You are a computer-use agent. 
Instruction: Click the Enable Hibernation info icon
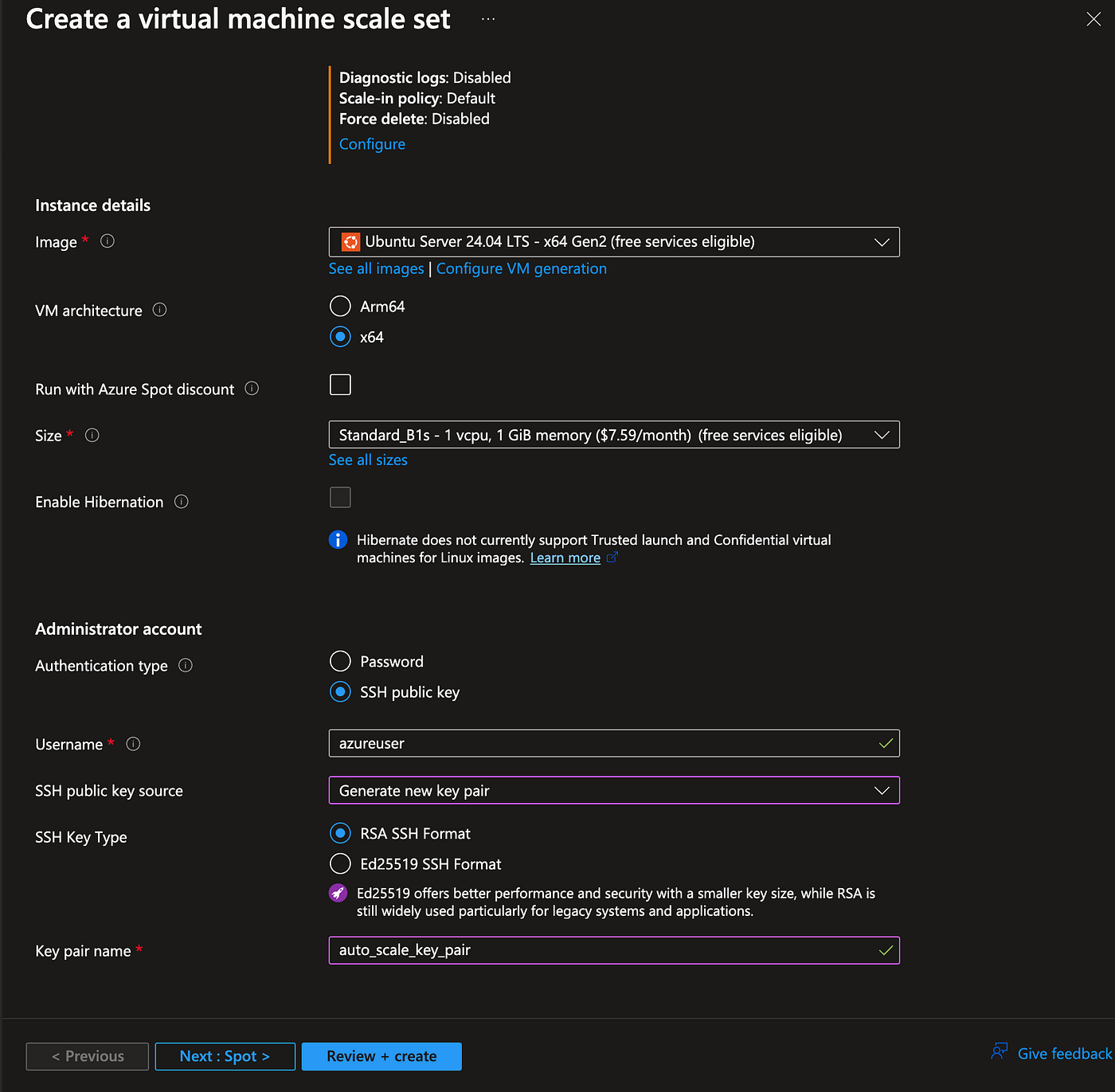[x=182, y=501]
